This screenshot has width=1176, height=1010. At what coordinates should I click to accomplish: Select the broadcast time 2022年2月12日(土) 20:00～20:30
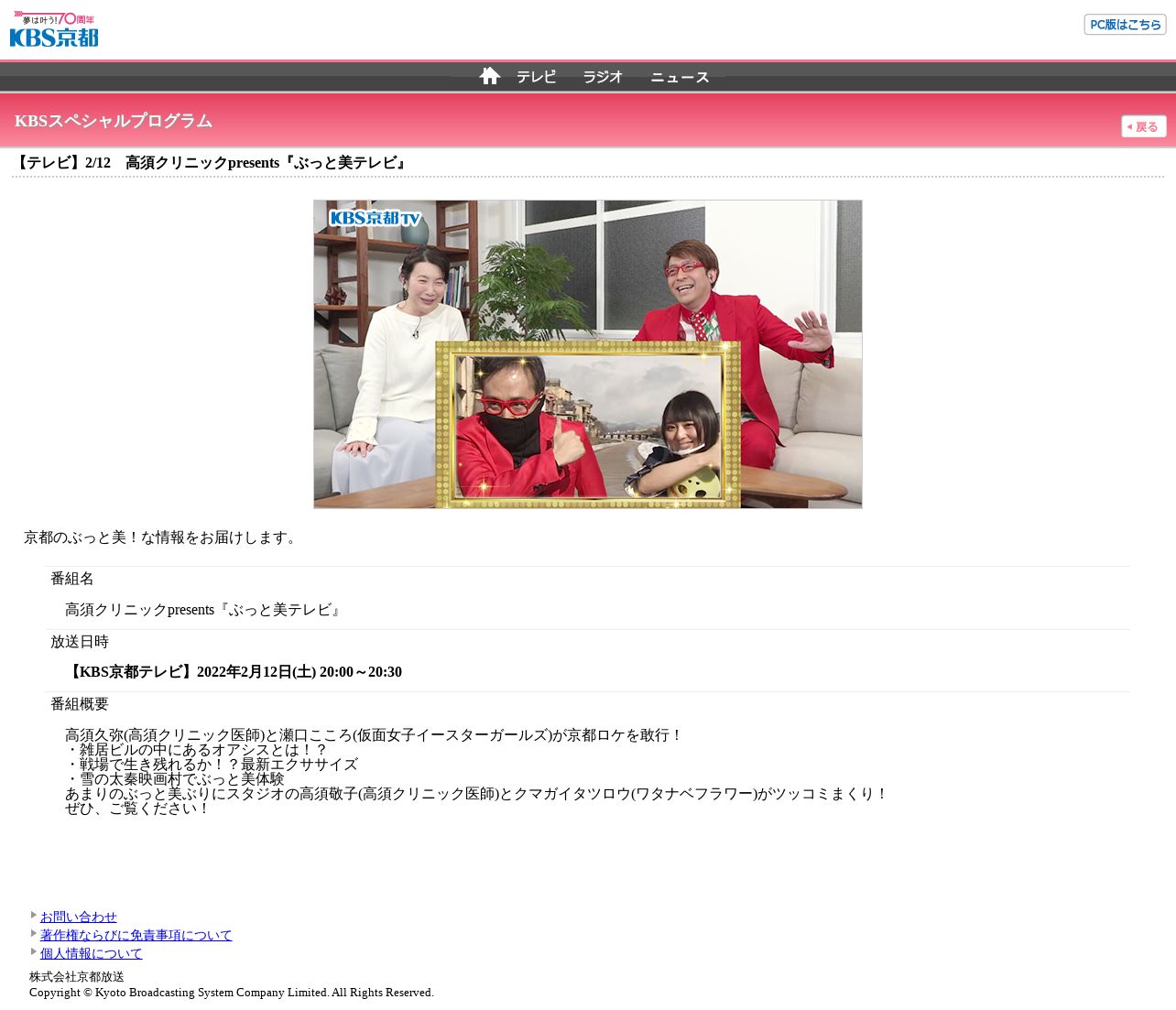299,672
